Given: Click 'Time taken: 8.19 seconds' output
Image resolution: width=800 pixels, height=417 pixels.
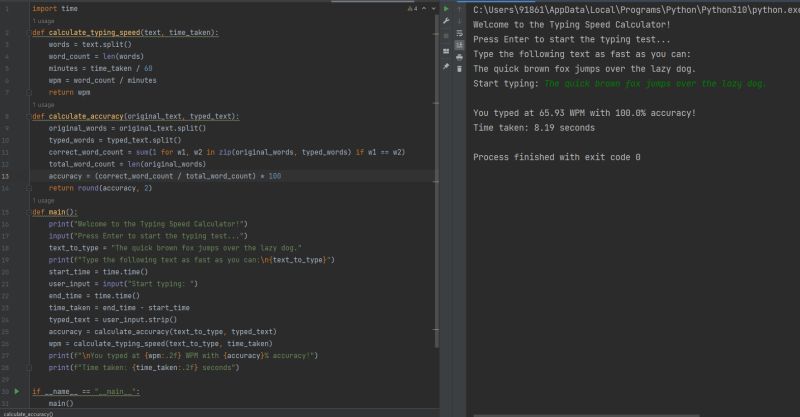Looking at the screenshot, I should click(x=534, y=128).
